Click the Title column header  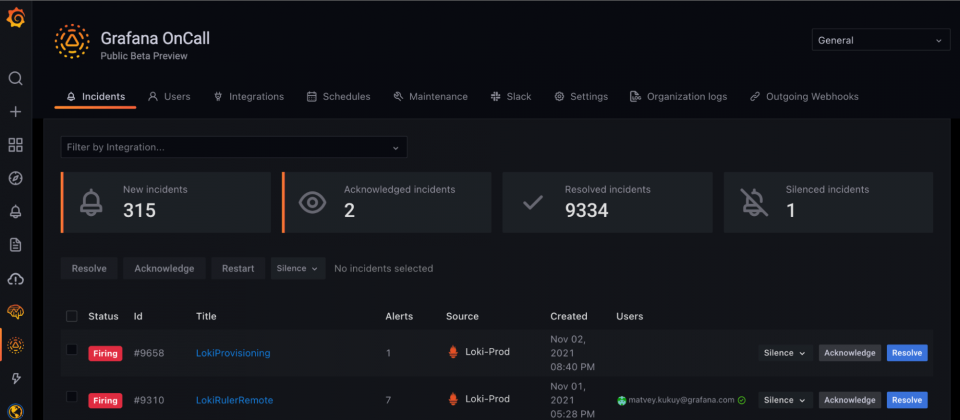(x=206, y=316)
